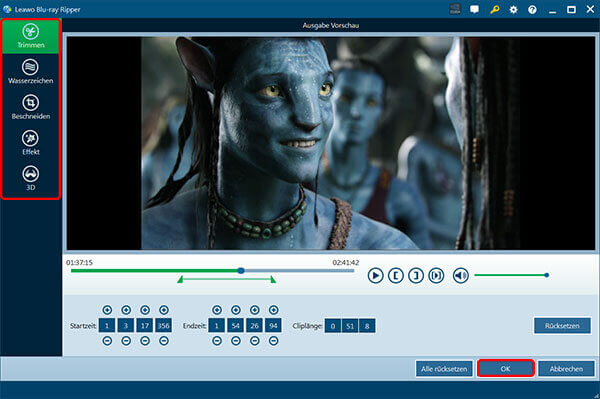The height and width of the screenshot is (399, 600).
Task: Open the Wasserzeichen panel
Action: [x=31, y=72]
